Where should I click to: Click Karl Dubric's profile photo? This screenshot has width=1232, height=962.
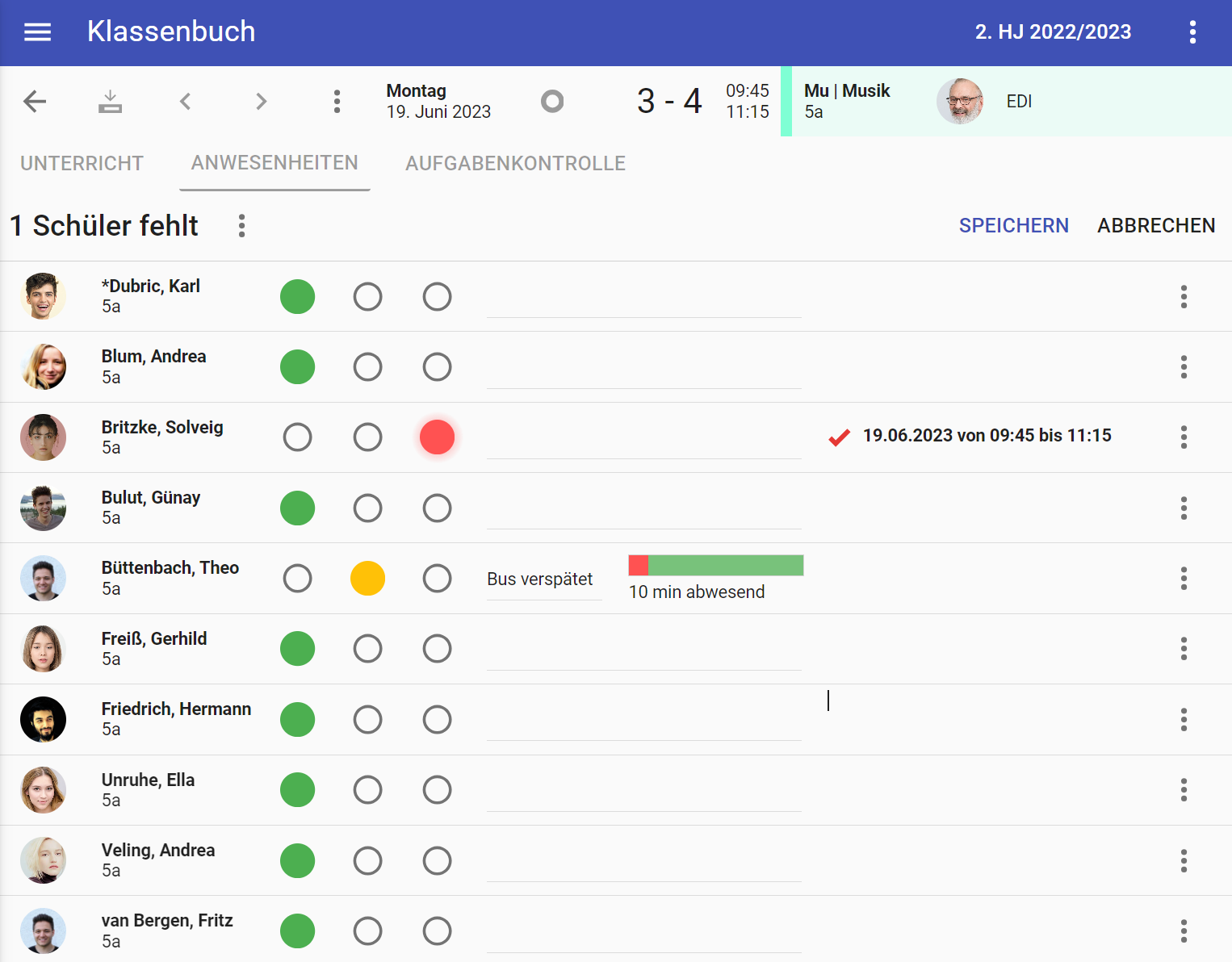pos(43,296)
